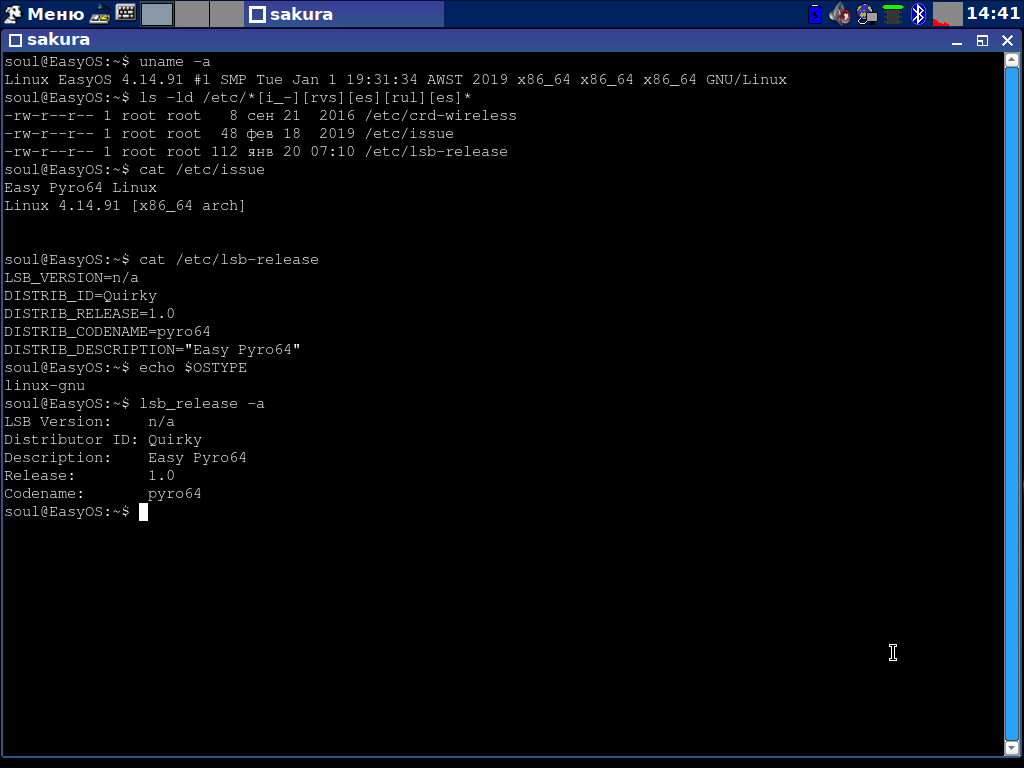Image resolution: width=1024 pixels, height=768 pixels.
Task: Click the memory chip tray icon
Action: point(893,14)
